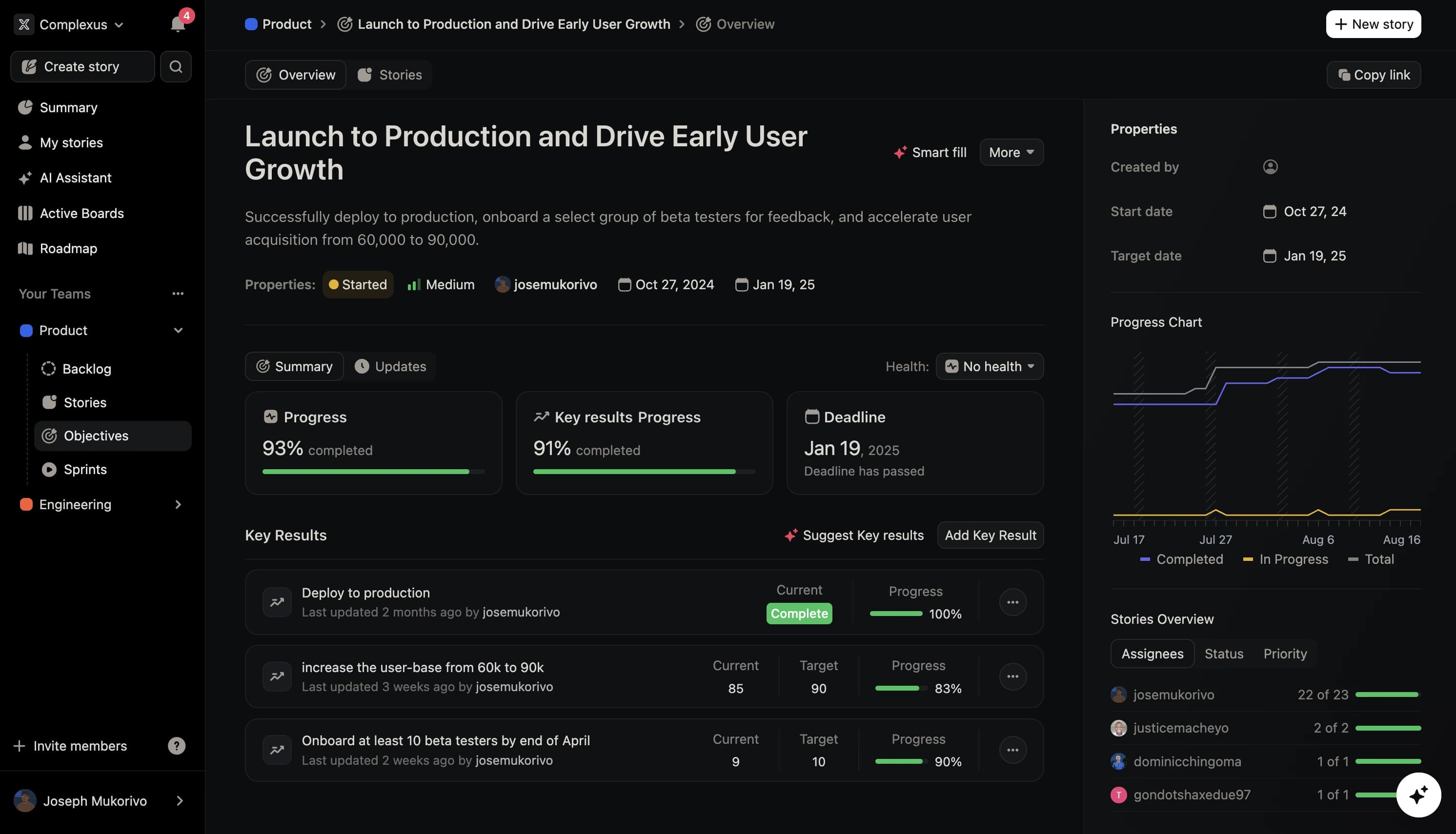This screenshot has height=834, width=1456.
Task: Switch to the Updates view
Action: tap(390, 367)
